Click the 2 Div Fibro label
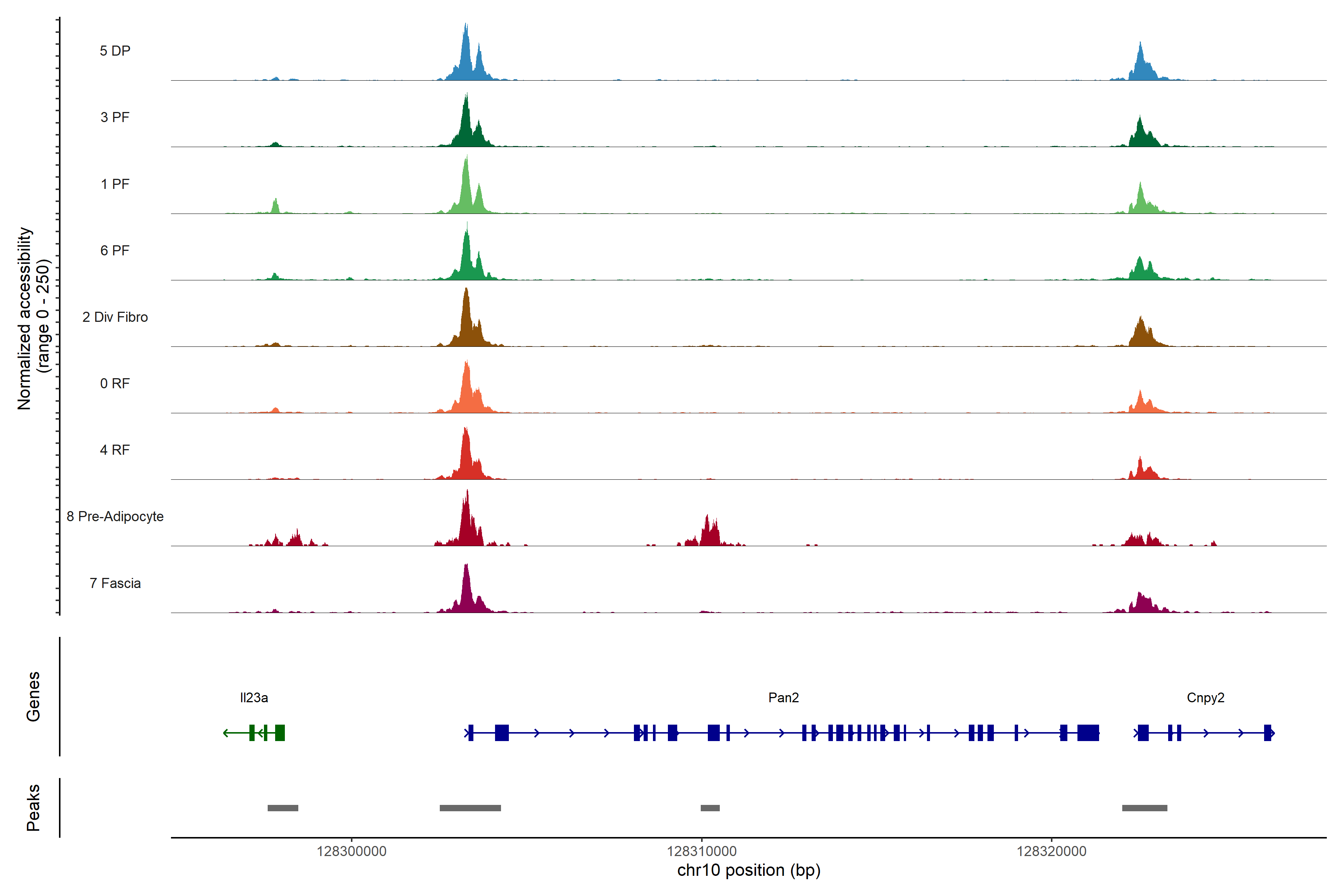 click(x=115, y=317)
